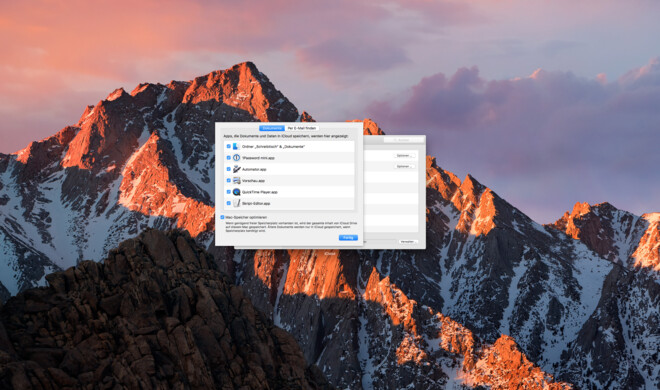Uncheck the Script-Editor.app checkbox
Screen dimensions: 660x390
[229, 203]
